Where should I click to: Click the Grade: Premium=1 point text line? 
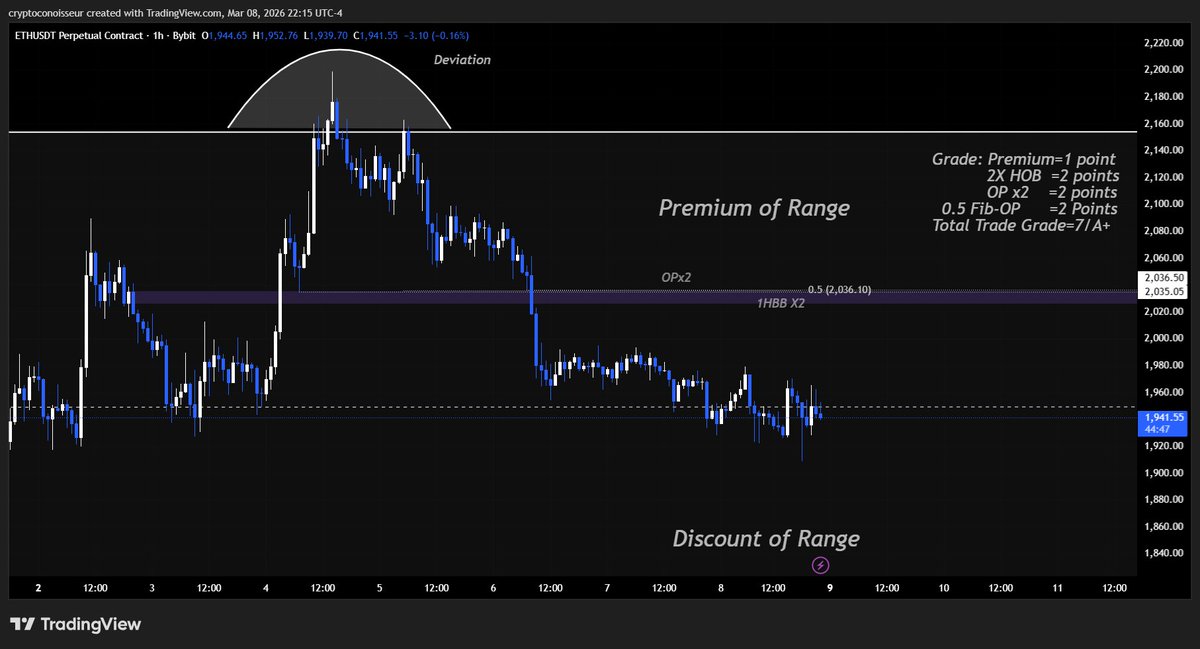click(1024, 159)
